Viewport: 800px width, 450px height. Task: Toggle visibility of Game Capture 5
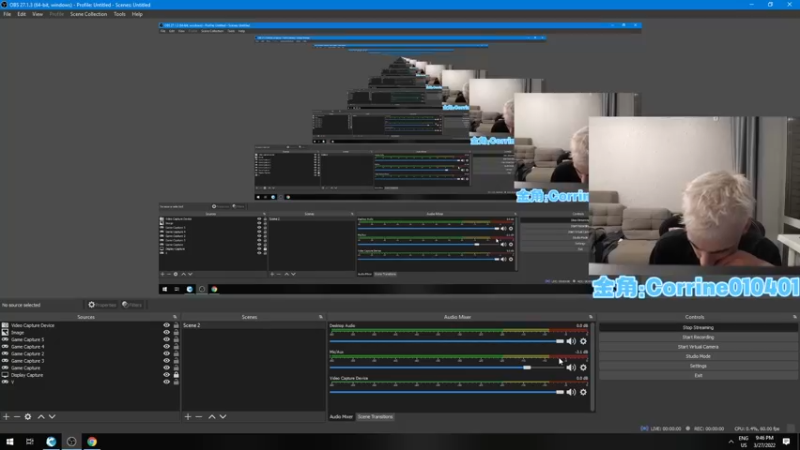(166, 339)
